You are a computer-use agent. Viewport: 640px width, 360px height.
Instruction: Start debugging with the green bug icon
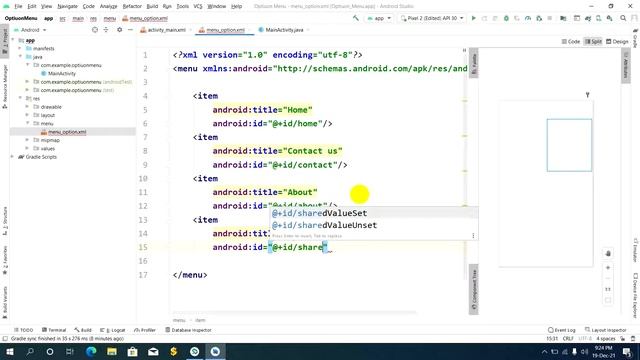506,18
